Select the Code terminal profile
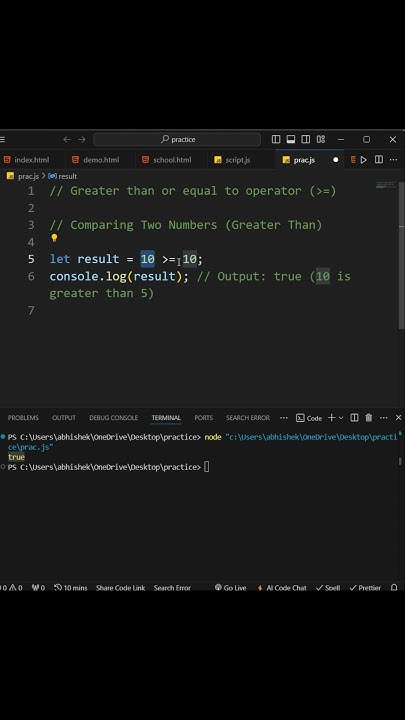405x720 pixels. [x=309, y=418]
